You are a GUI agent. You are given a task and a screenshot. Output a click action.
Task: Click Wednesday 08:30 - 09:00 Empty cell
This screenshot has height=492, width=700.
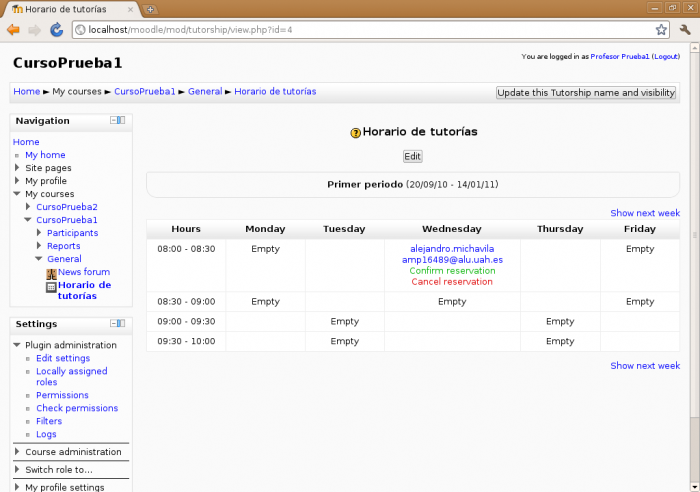coord(452,302)
